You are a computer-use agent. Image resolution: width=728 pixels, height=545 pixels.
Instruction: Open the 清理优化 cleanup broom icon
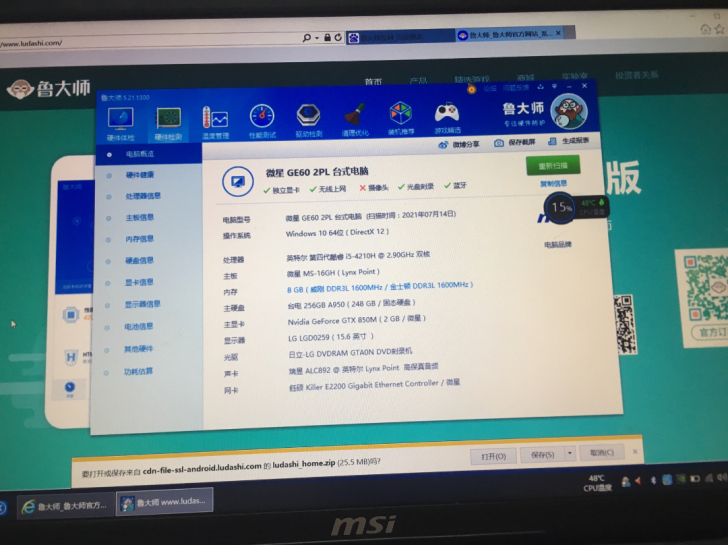pyautogui.click(x=355, y=119)
